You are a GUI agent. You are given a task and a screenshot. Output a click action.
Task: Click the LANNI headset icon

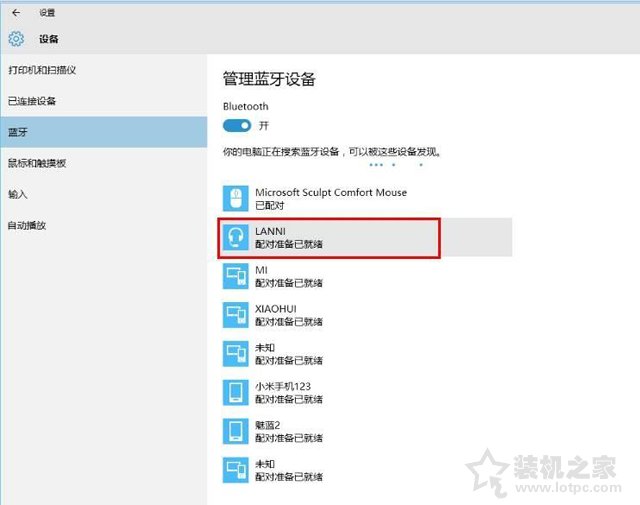pyautogui.click(x=235, y=237)
